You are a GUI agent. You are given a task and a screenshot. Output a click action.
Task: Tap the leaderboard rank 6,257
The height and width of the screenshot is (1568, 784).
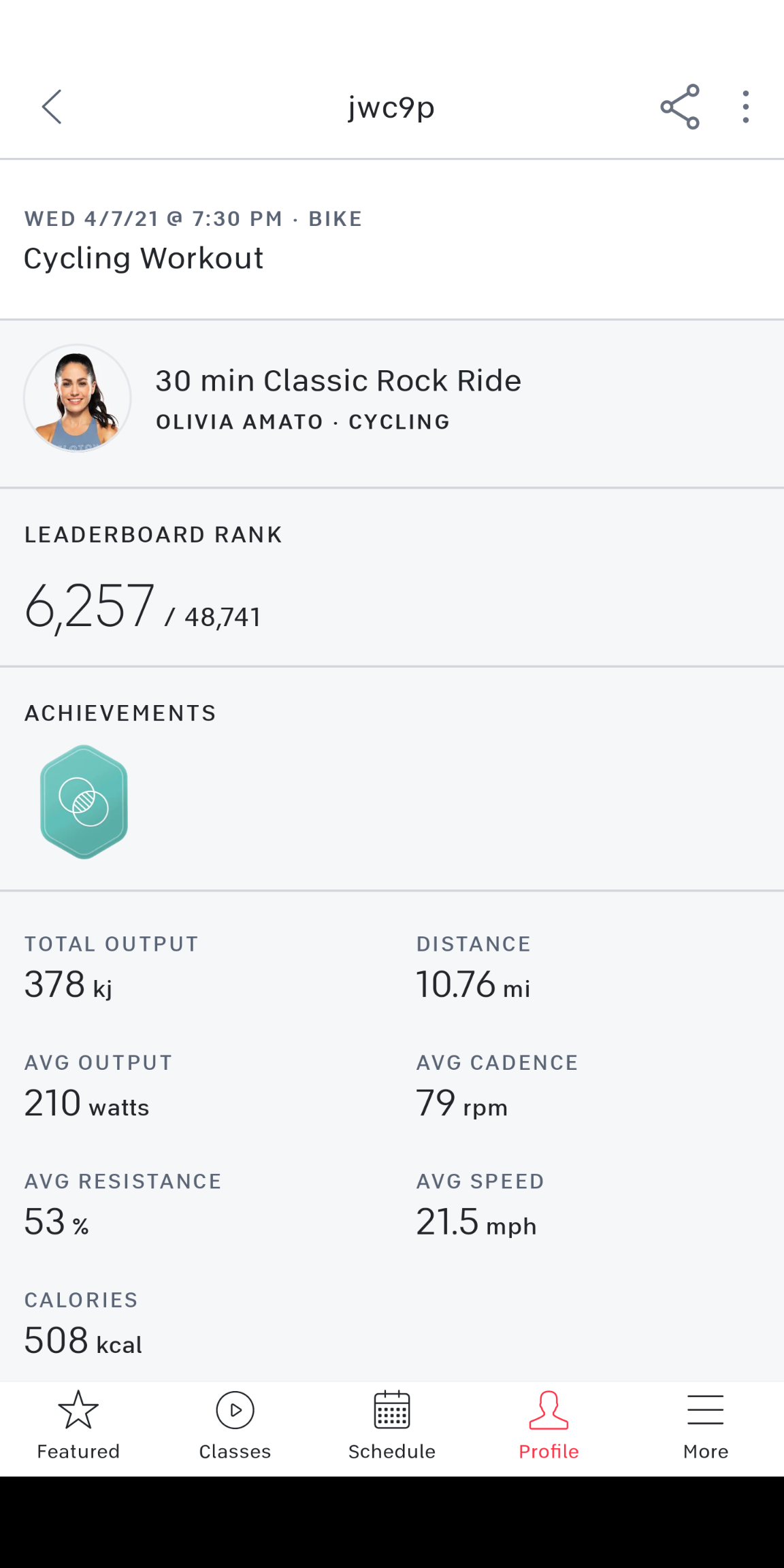(90, 606)
